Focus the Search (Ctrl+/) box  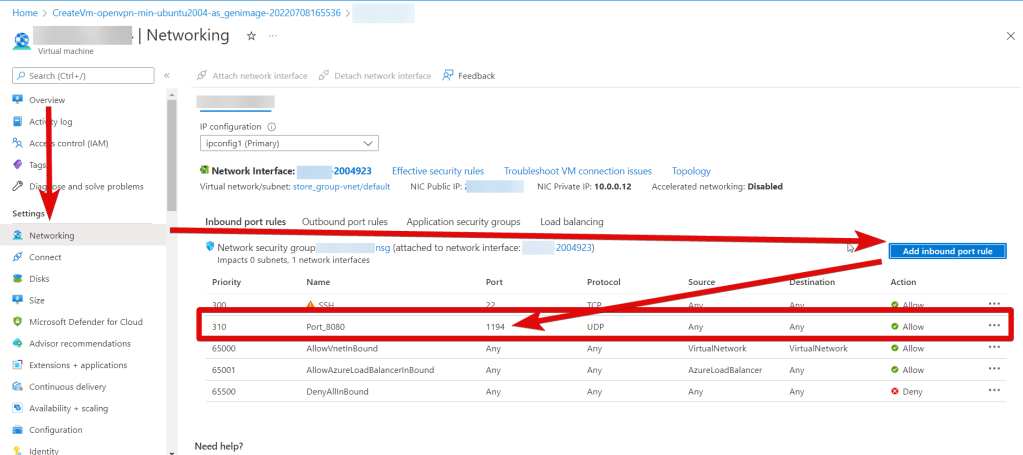[84, 76]
